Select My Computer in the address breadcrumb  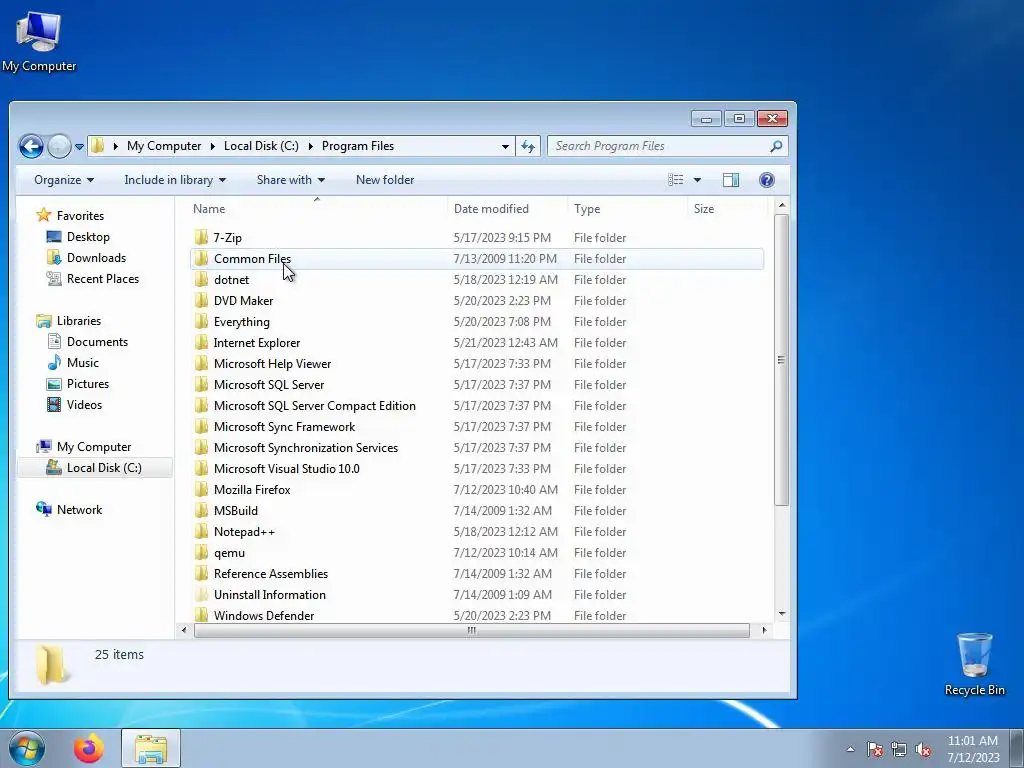[164, 146]
